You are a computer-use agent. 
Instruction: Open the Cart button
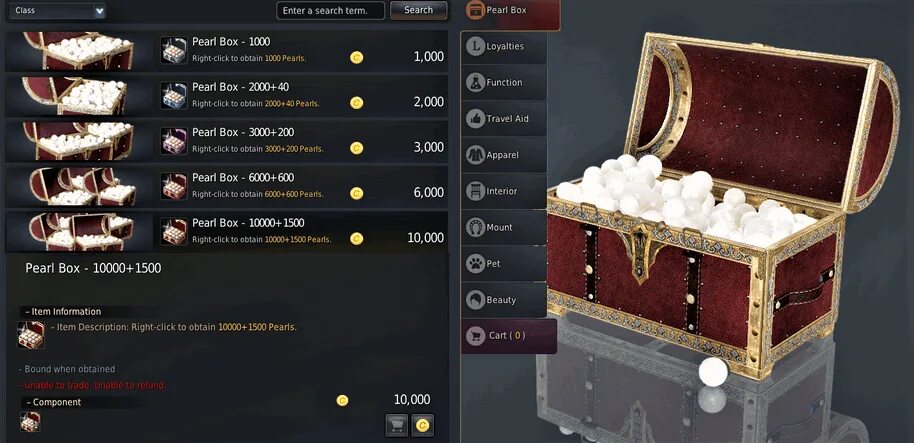point(509,336)
